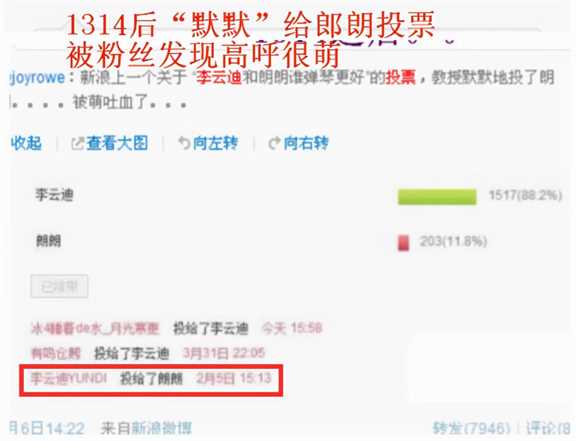Click the 查看大图 enlarge image icon

tap(77, 143)
